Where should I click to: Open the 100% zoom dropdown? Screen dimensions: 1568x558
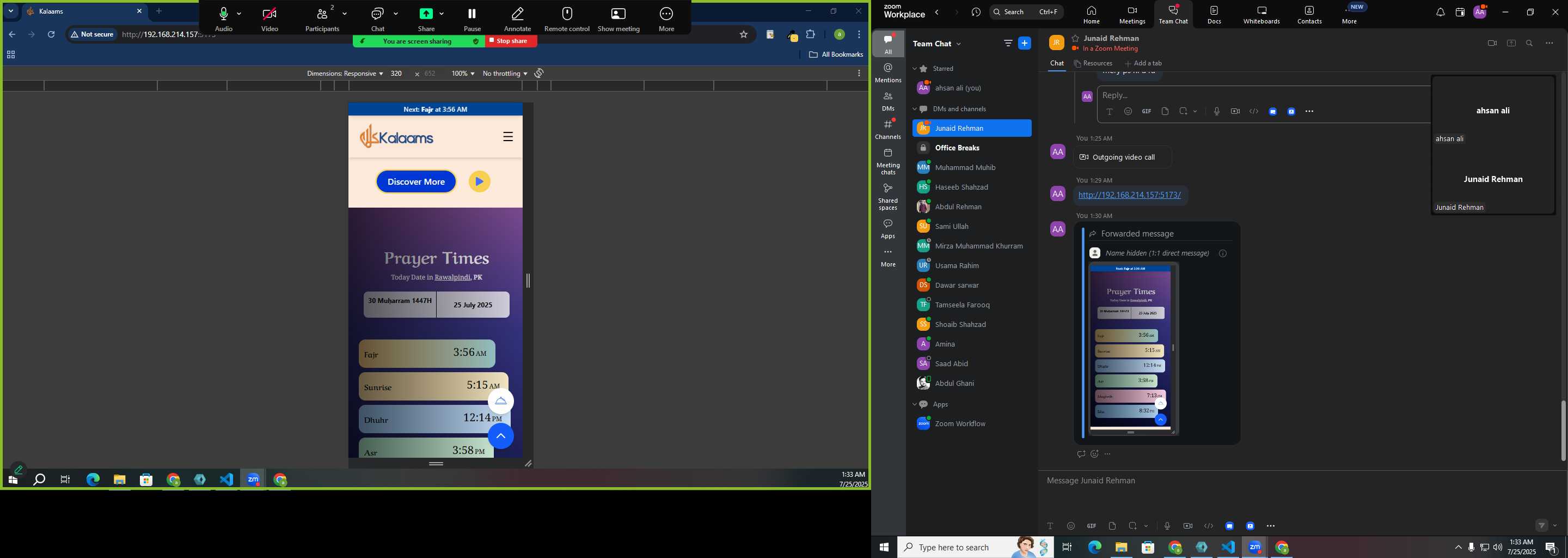(x=463, y=73)
